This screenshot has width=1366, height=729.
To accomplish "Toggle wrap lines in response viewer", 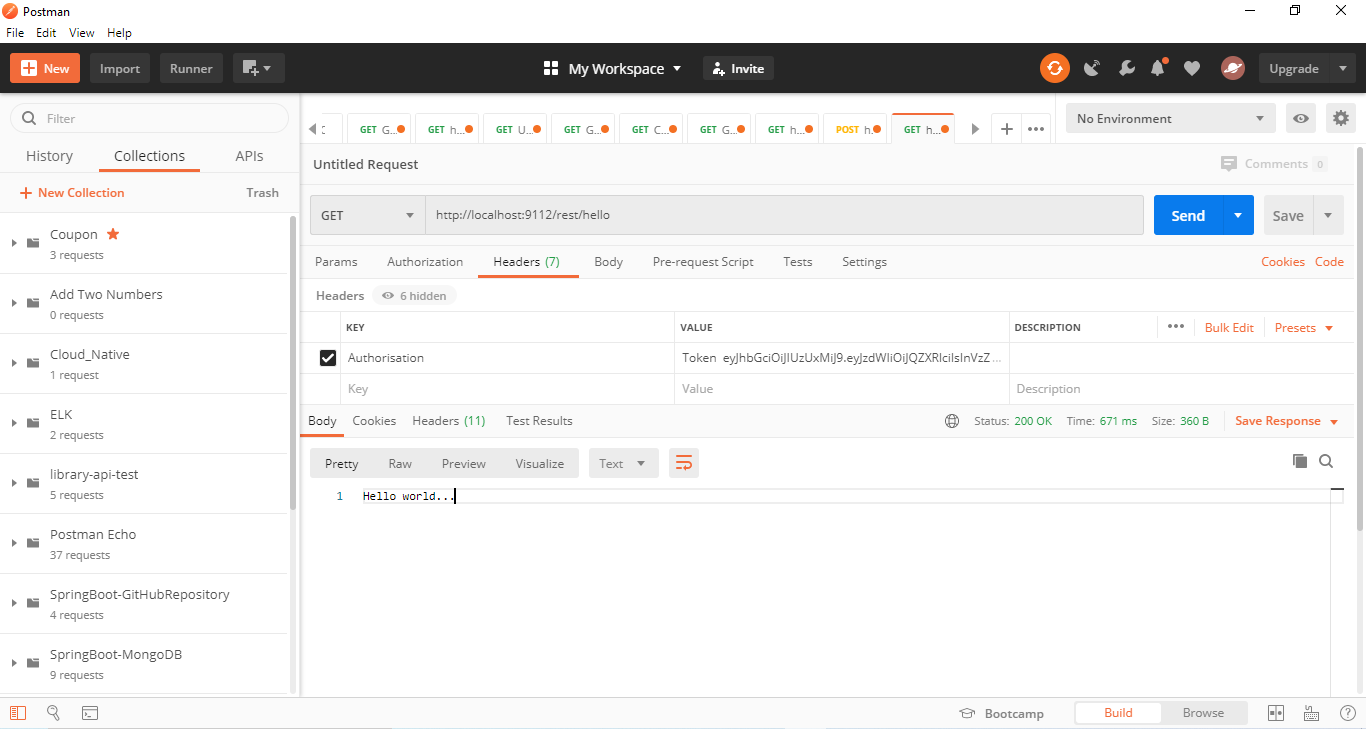I will tap(684, 462).
